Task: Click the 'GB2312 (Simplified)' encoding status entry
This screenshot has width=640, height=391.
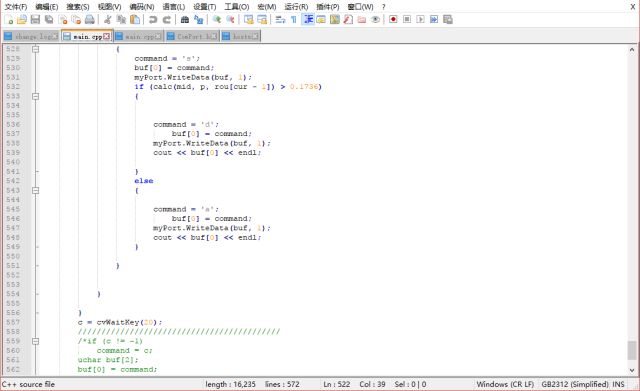Action: coord(575,384)
